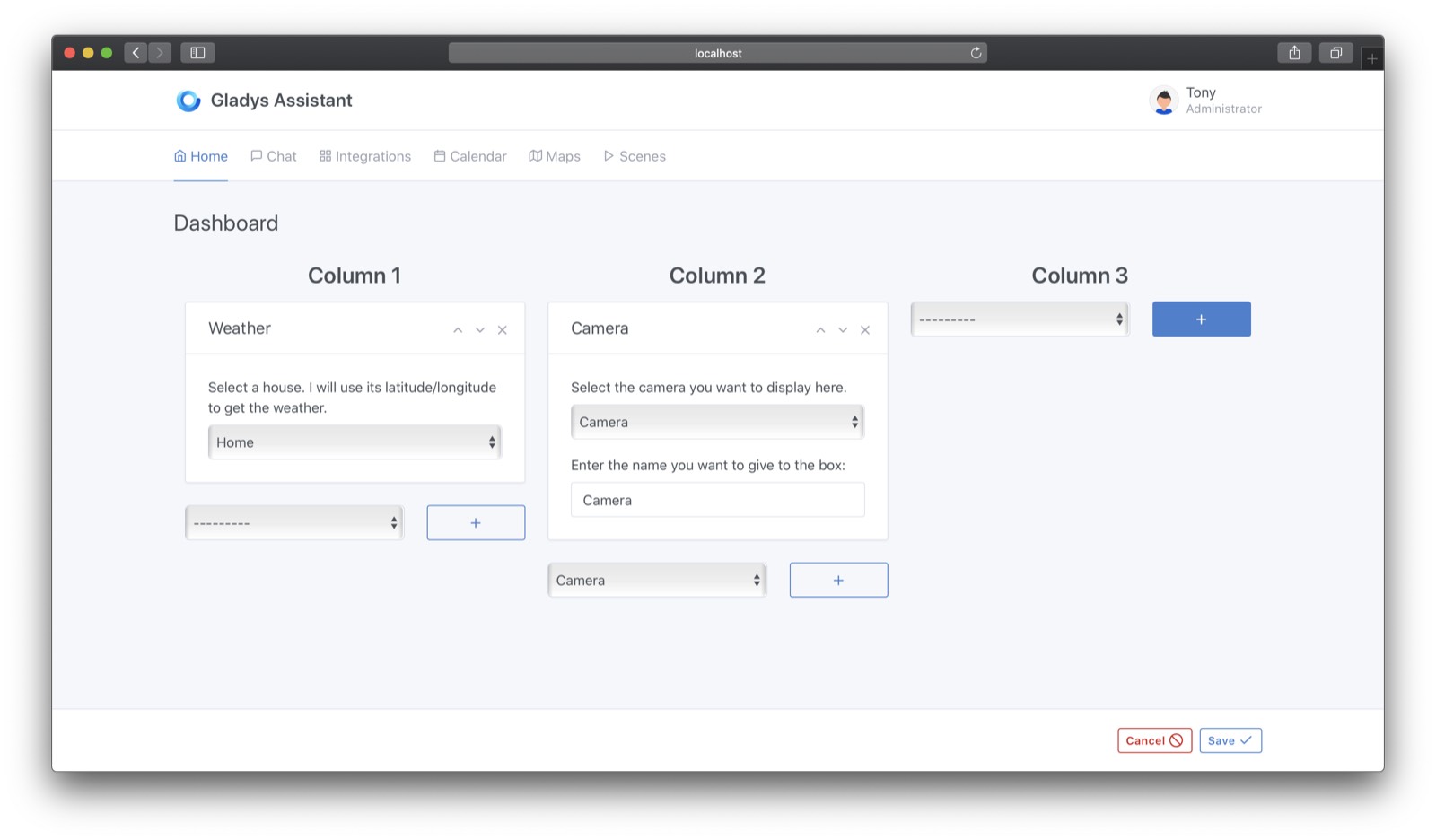Image resolution: width=1436 pixels, height=840 pixels.
Task: Open the camera selection dropdown
Action: [x=716, y=421]
